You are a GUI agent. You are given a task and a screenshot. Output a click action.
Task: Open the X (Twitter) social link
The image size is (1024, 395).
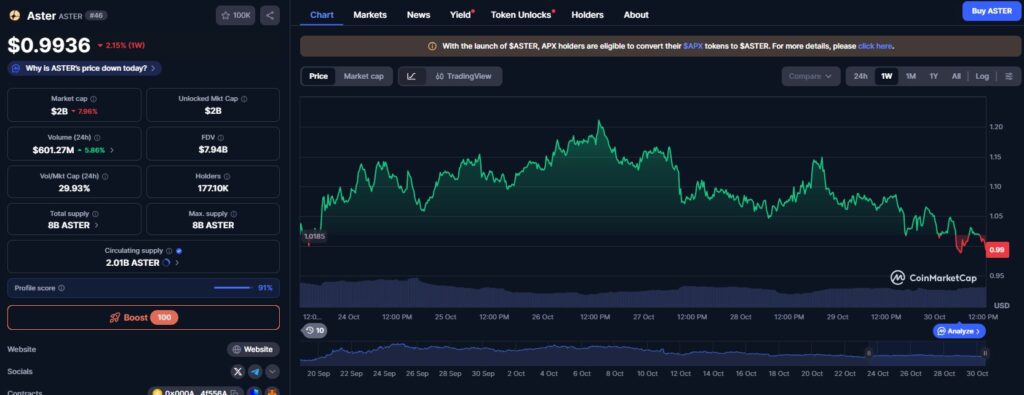pos(238,371)
